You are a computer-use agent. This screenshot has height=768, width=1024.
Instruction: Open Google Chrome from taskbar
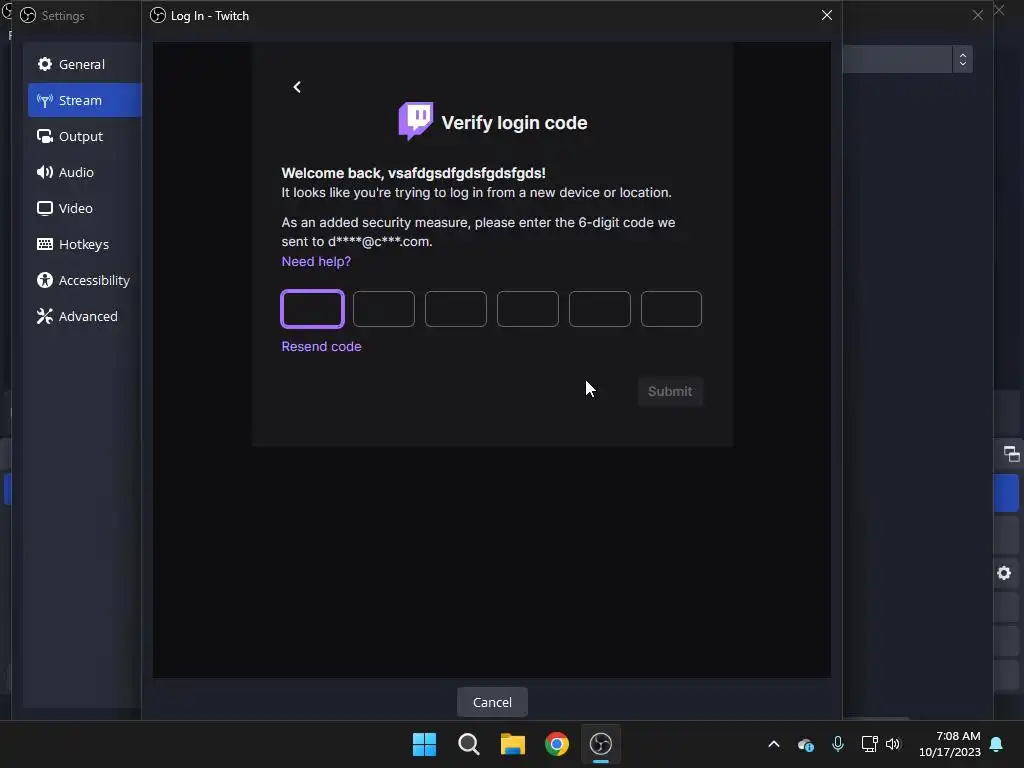(556, 744)
